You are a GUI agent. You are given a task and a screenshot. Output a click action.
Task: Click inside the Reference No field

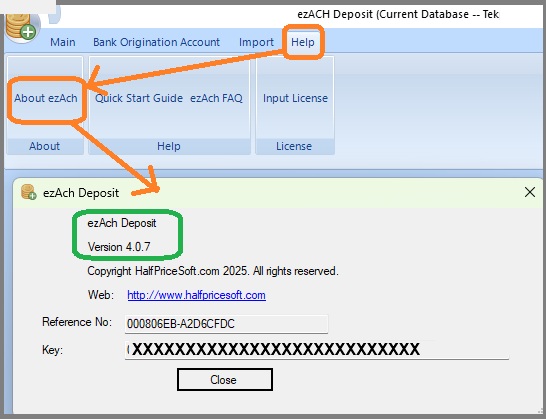click(226, 324)
